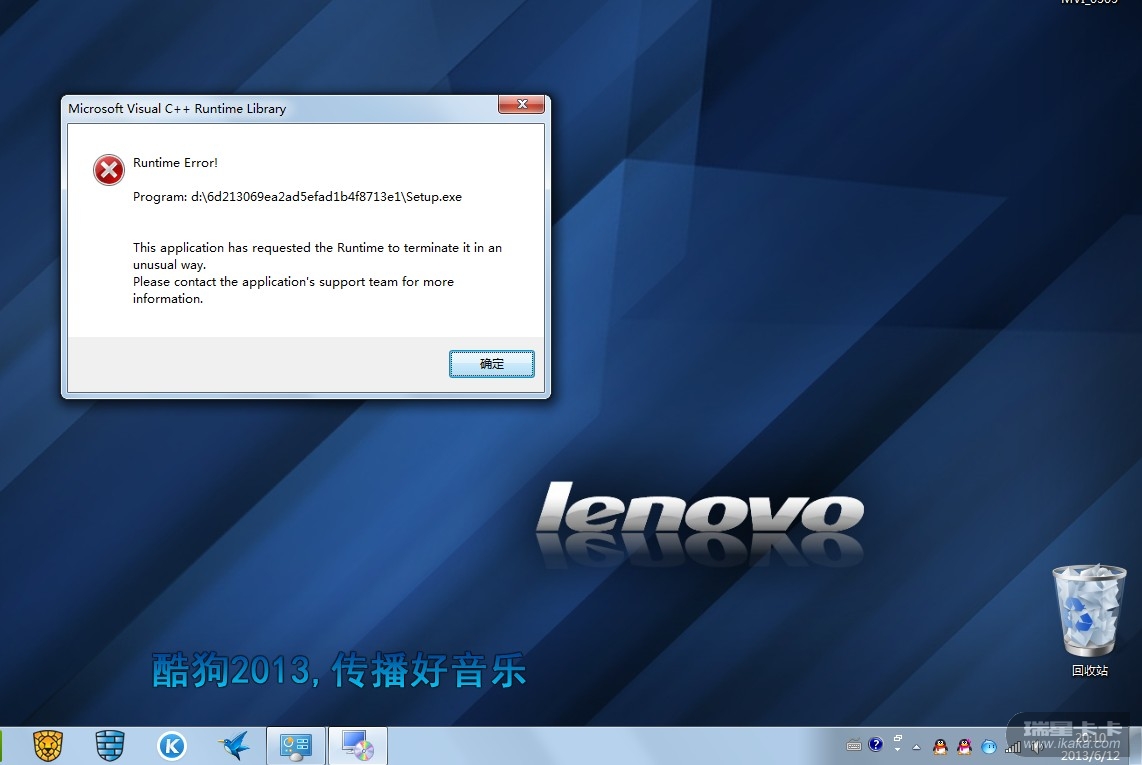Viewport: 1142px width, 765px height.
Task: Switch to the setup installer taskbar window
Action: point(358,746)
